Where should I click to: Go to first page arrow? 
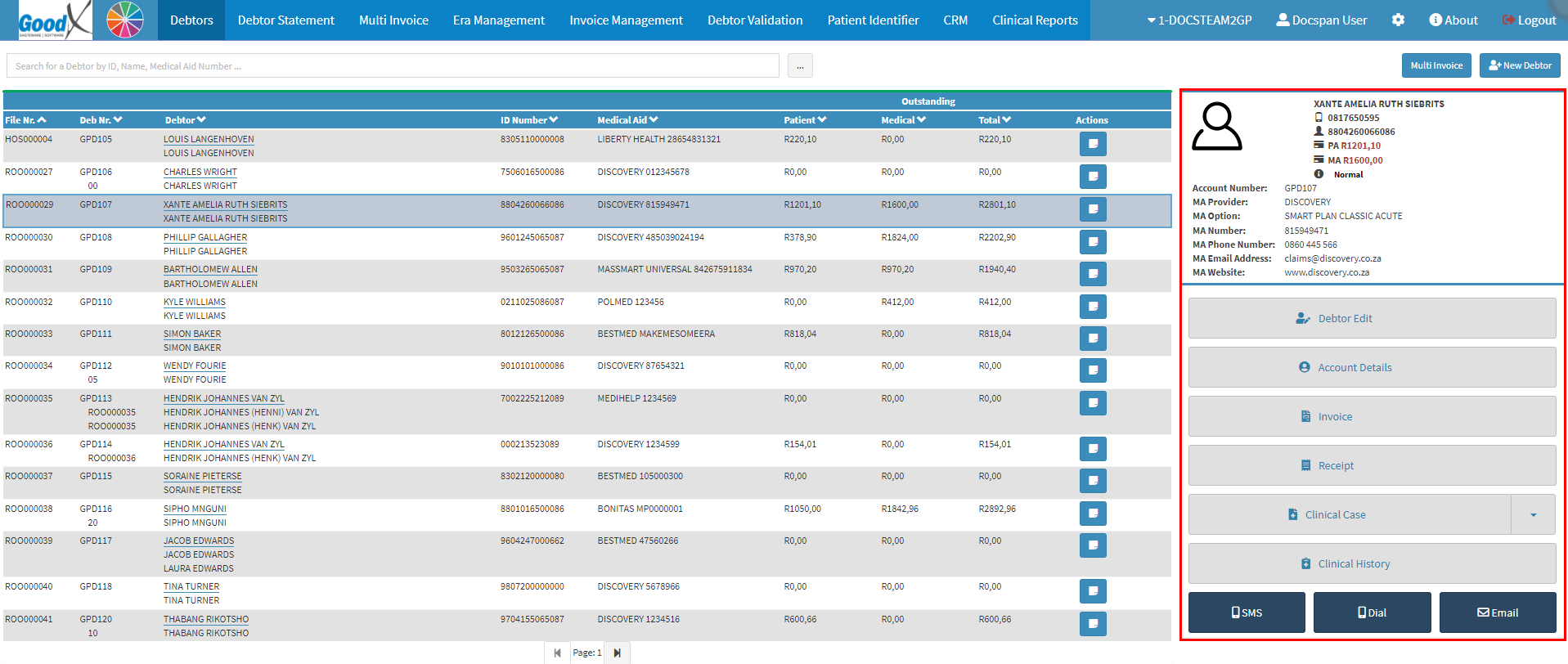click(x=557, y=653)
